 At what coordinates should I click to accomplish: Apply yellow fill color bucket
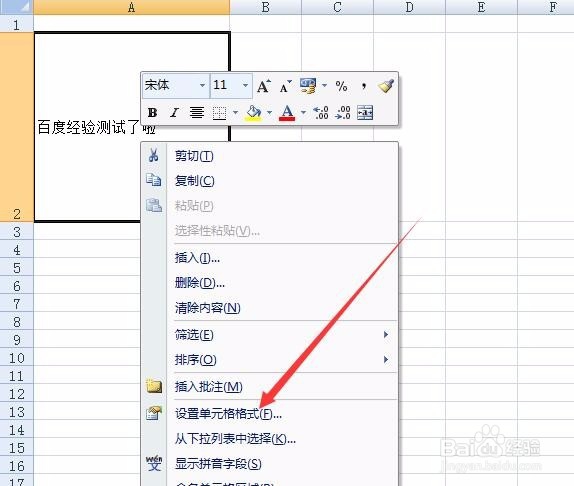coord(254,113)
